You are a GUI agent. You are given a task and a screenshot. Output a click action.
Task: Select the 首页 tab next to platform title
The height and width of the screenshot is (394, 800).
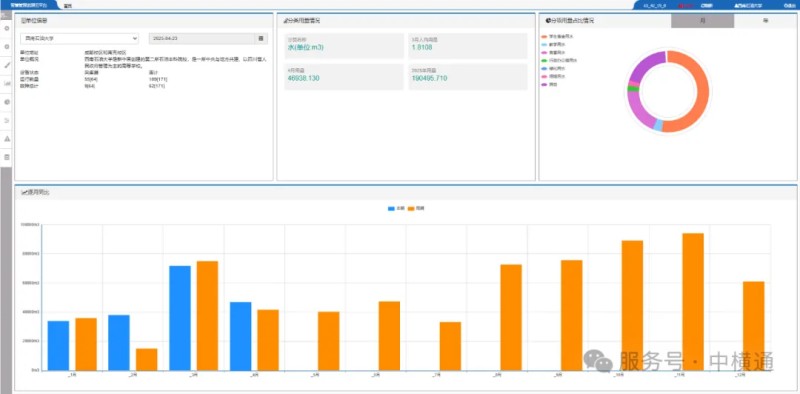(67, 6)
